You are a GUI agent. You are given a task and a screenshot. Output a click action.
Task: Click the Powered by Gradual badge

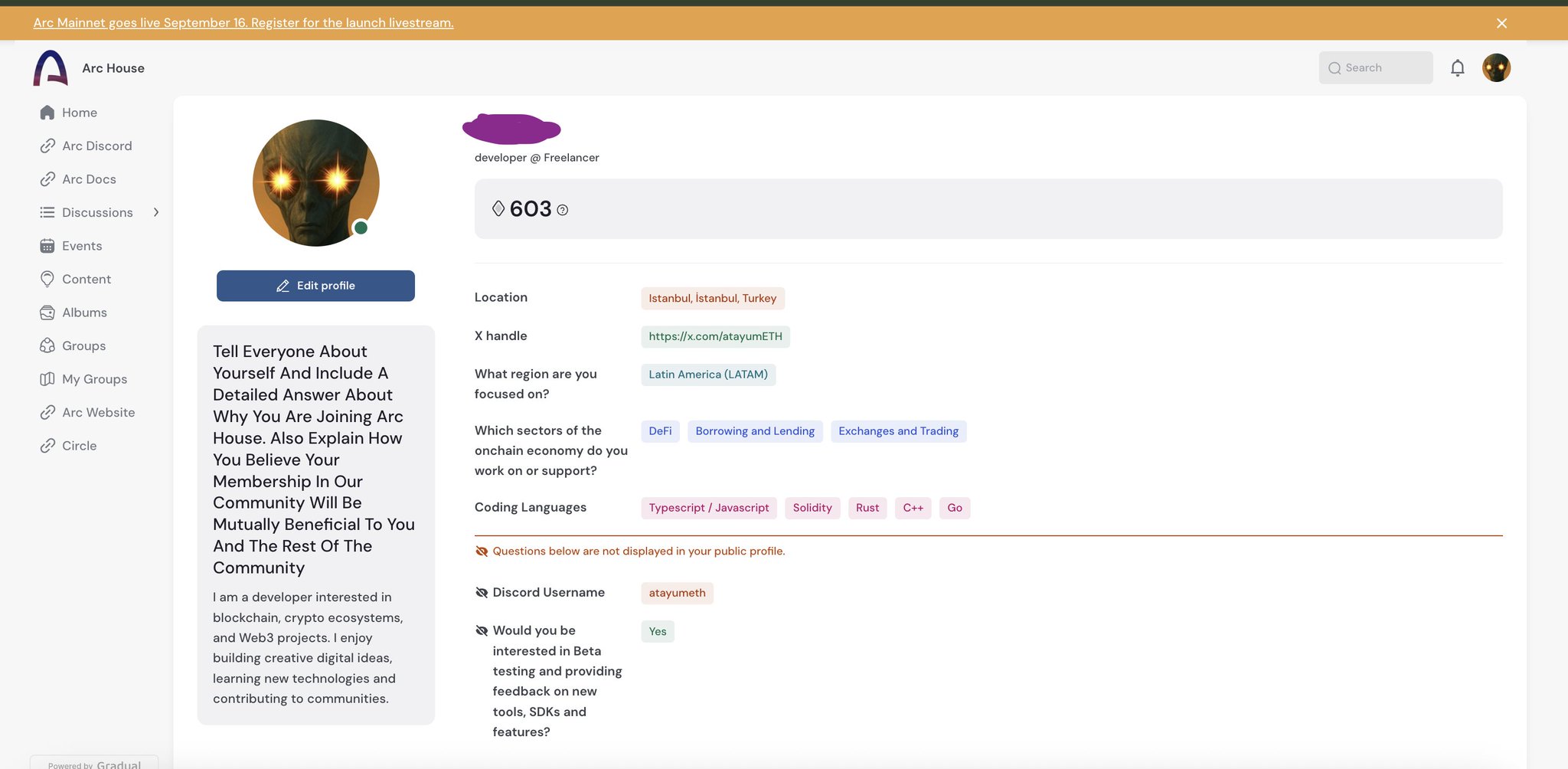pos(94,764)
